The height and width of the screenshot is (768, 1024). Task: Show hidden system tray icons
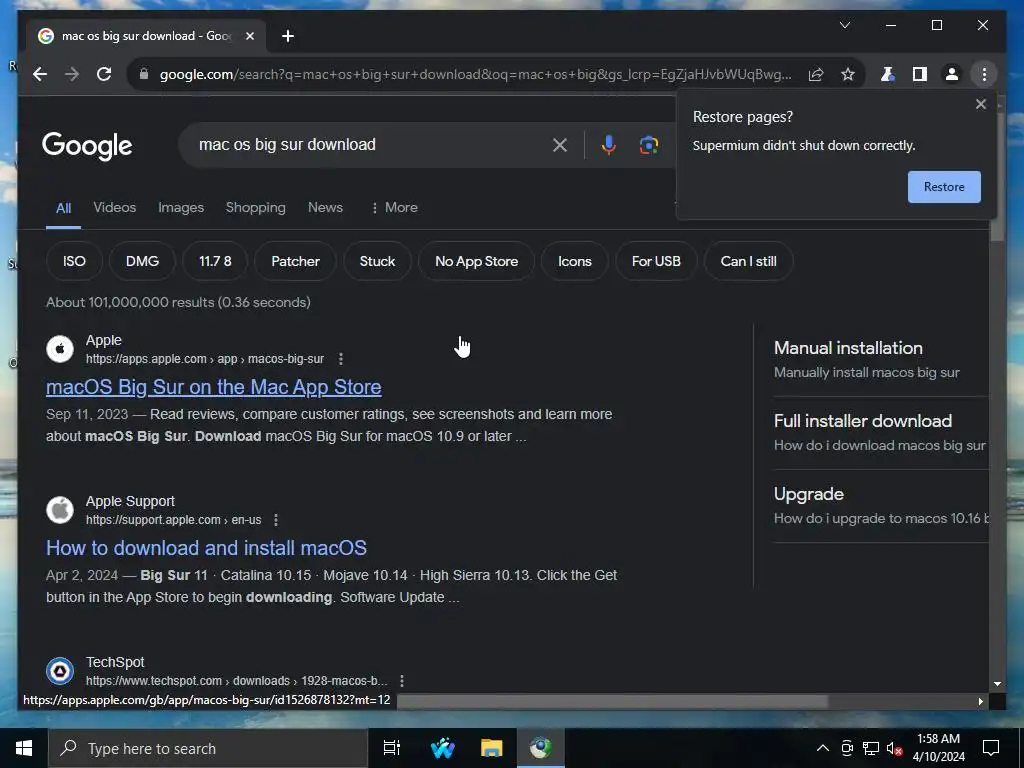[x=823, y=748]
